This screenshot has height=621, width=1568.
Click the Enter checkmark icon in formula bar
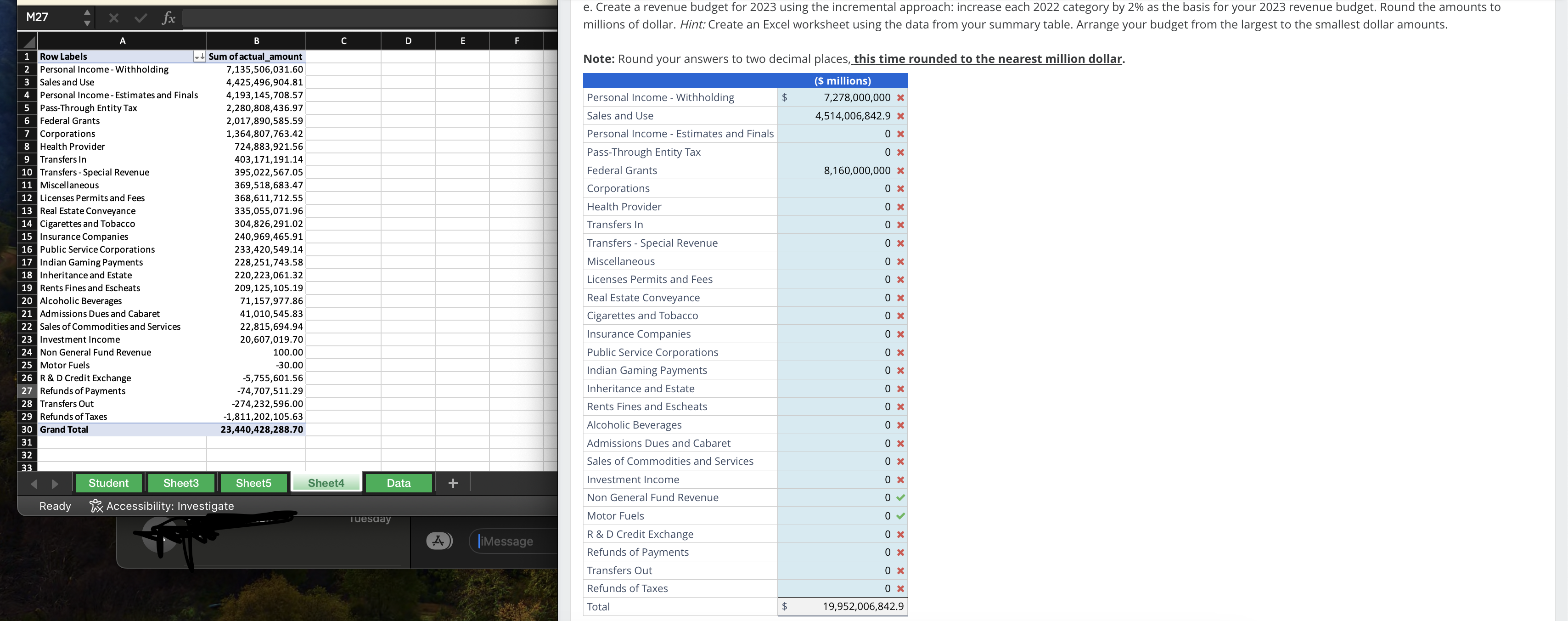pos(141,17)
